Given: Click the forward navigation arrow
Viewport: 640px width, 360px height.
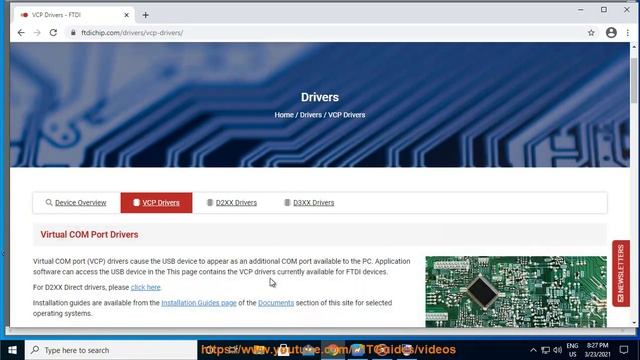Looking at the screenshot, I should tap(37, 33).
